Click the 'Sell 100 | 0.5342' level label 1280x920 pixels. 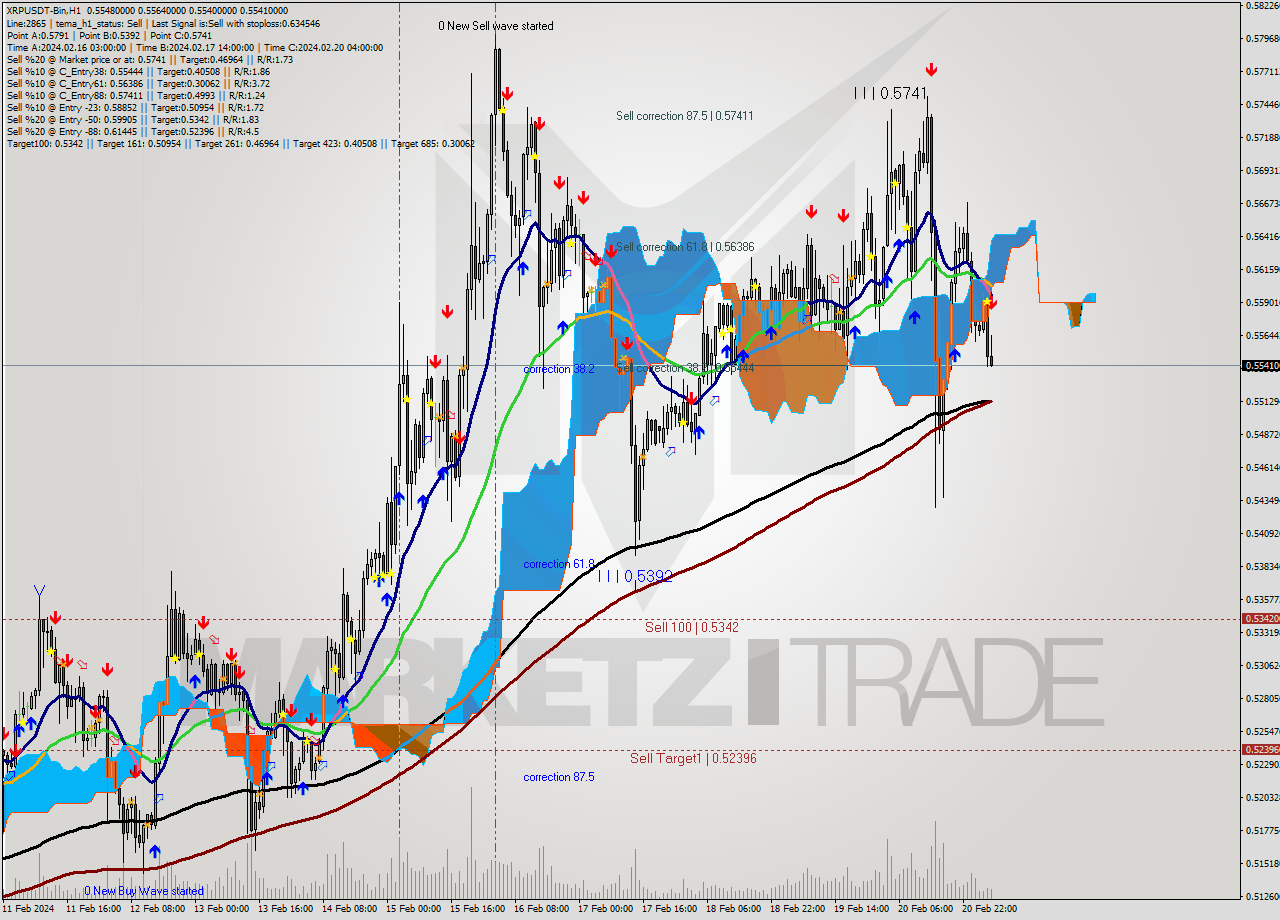(x=692, y=627)
